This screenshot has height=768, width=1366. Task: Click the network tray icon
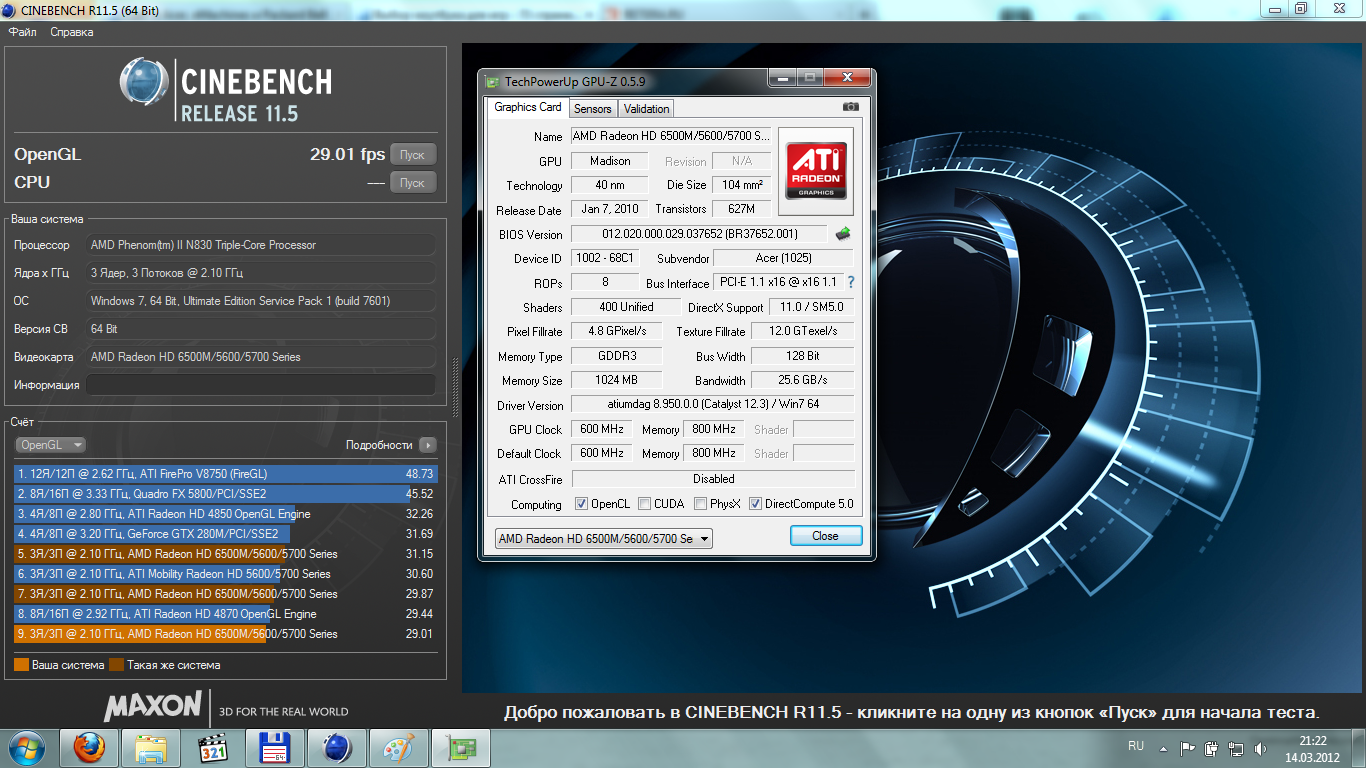coord(1237,748)
